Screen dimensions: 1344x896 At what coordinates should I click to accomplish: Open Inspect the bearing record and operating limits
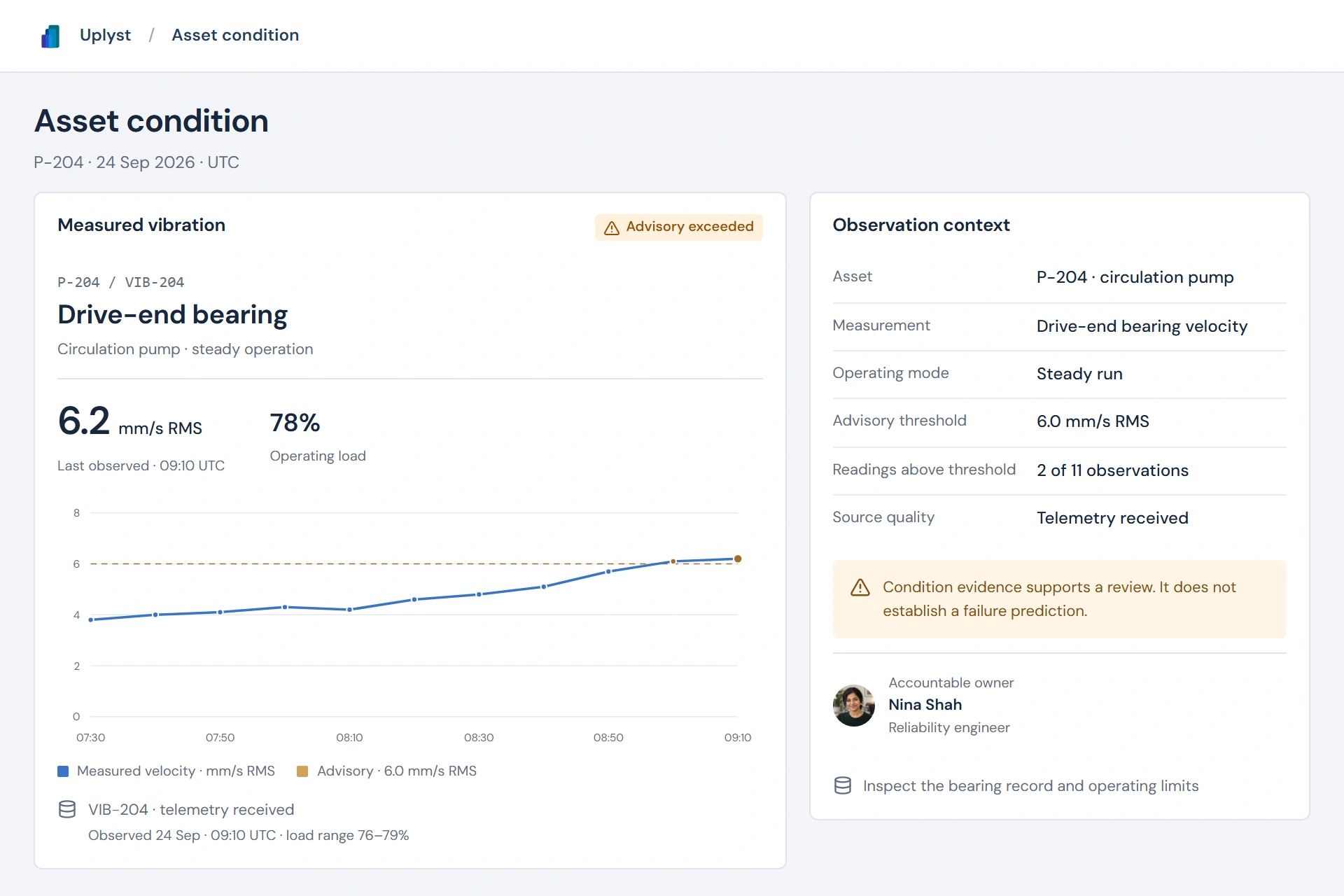(1030, 785)
